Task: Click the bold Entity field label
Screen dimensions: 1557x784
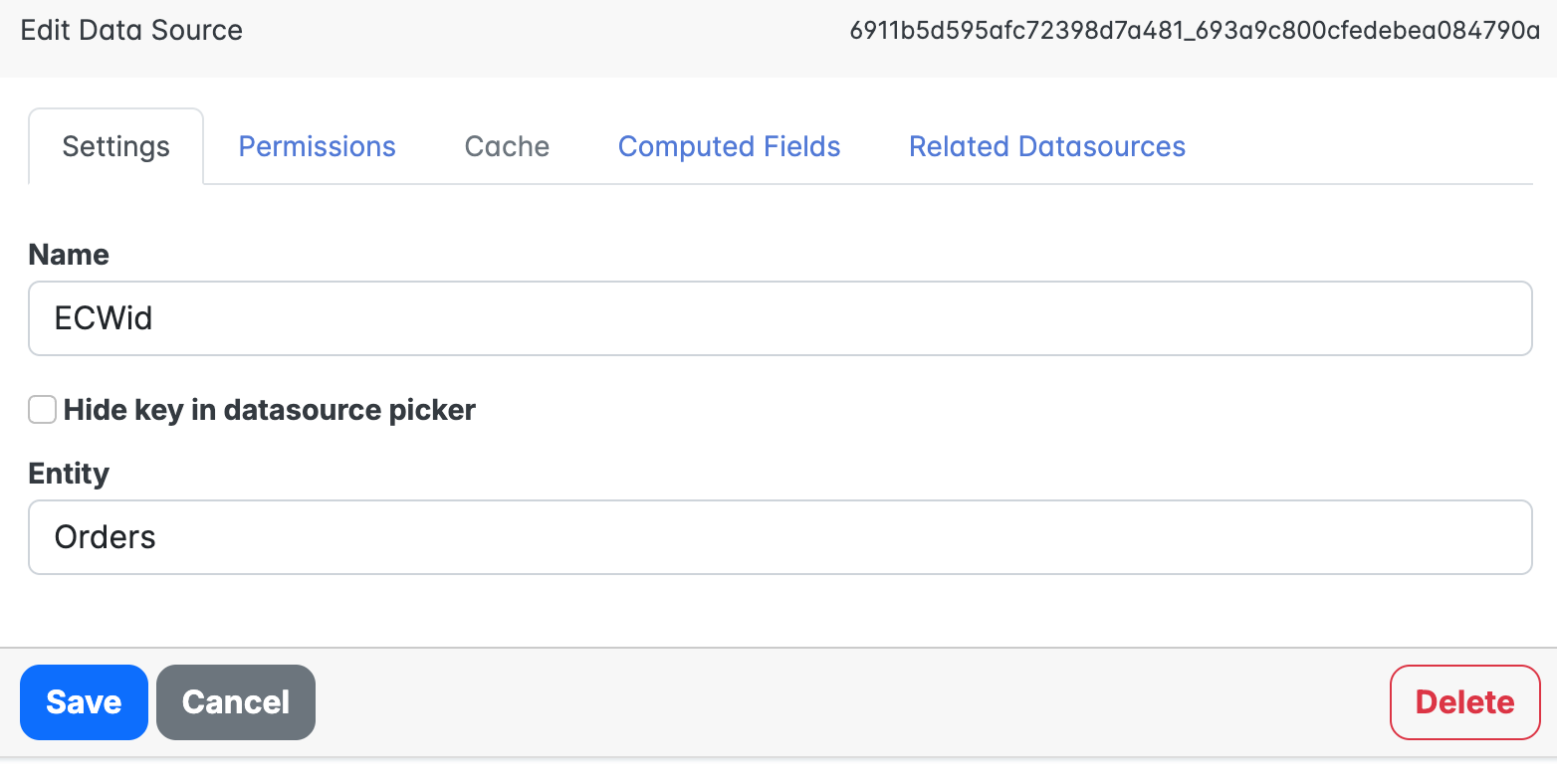Action: point(69,474)
